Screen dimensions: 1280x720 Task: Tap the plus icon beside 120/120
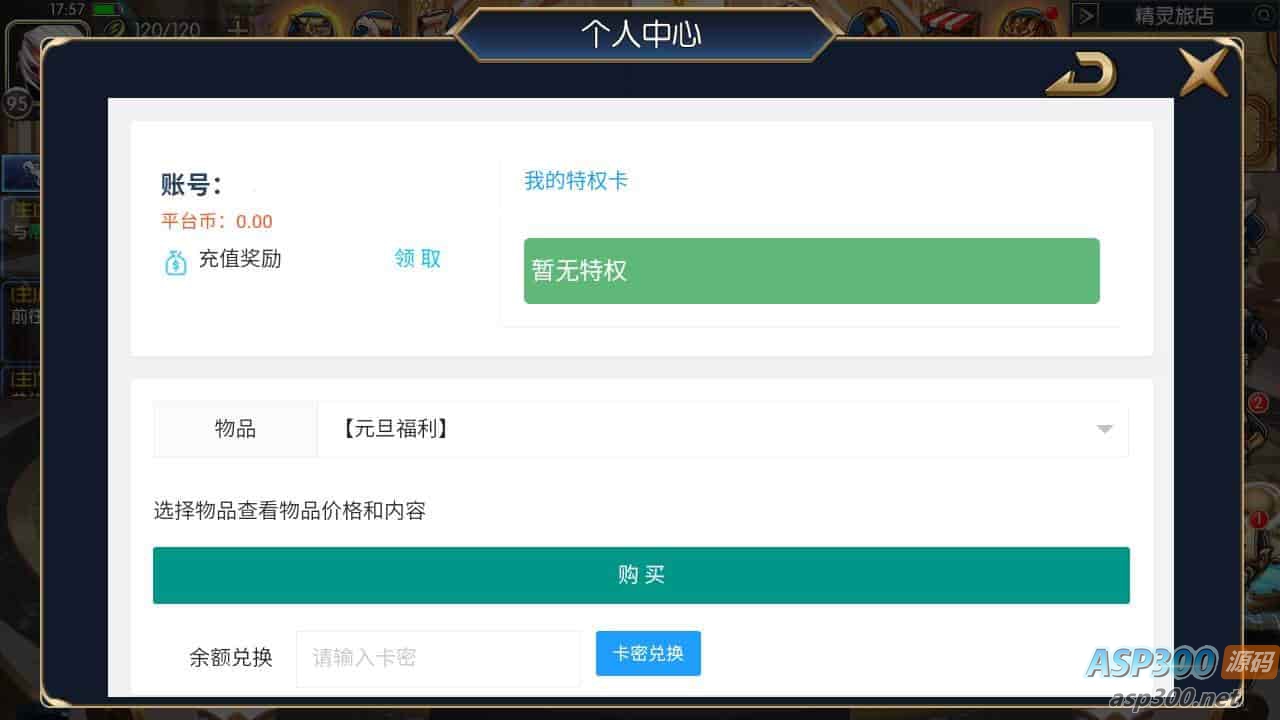pyautogui.click(x=237, y=29)
